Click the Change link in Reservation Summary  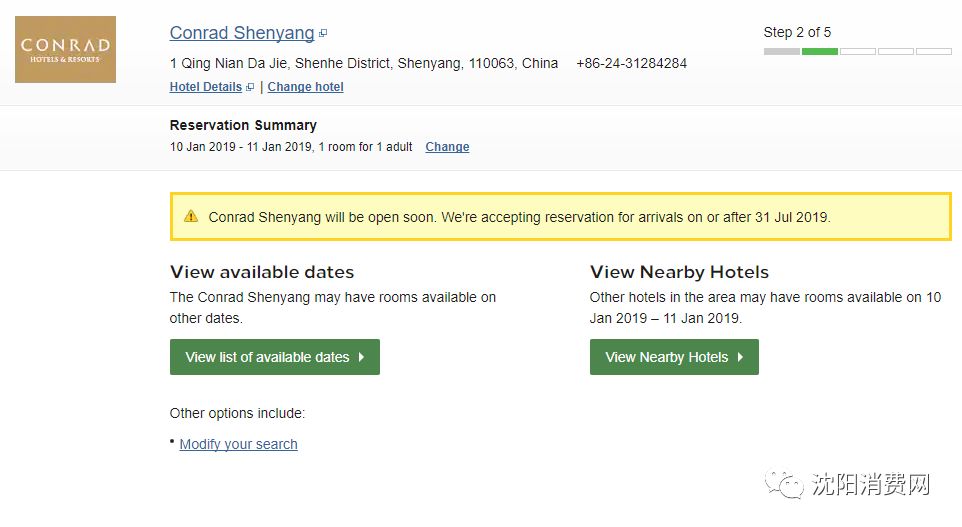[x=447, y=147]
